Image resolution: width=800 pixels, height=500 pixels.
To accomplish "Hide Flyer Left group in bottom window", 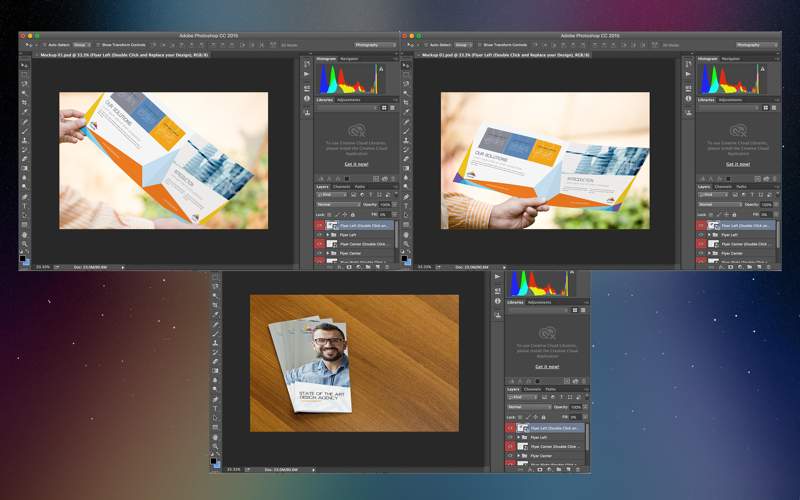I will pyautogui.click(x=510, y=437).
